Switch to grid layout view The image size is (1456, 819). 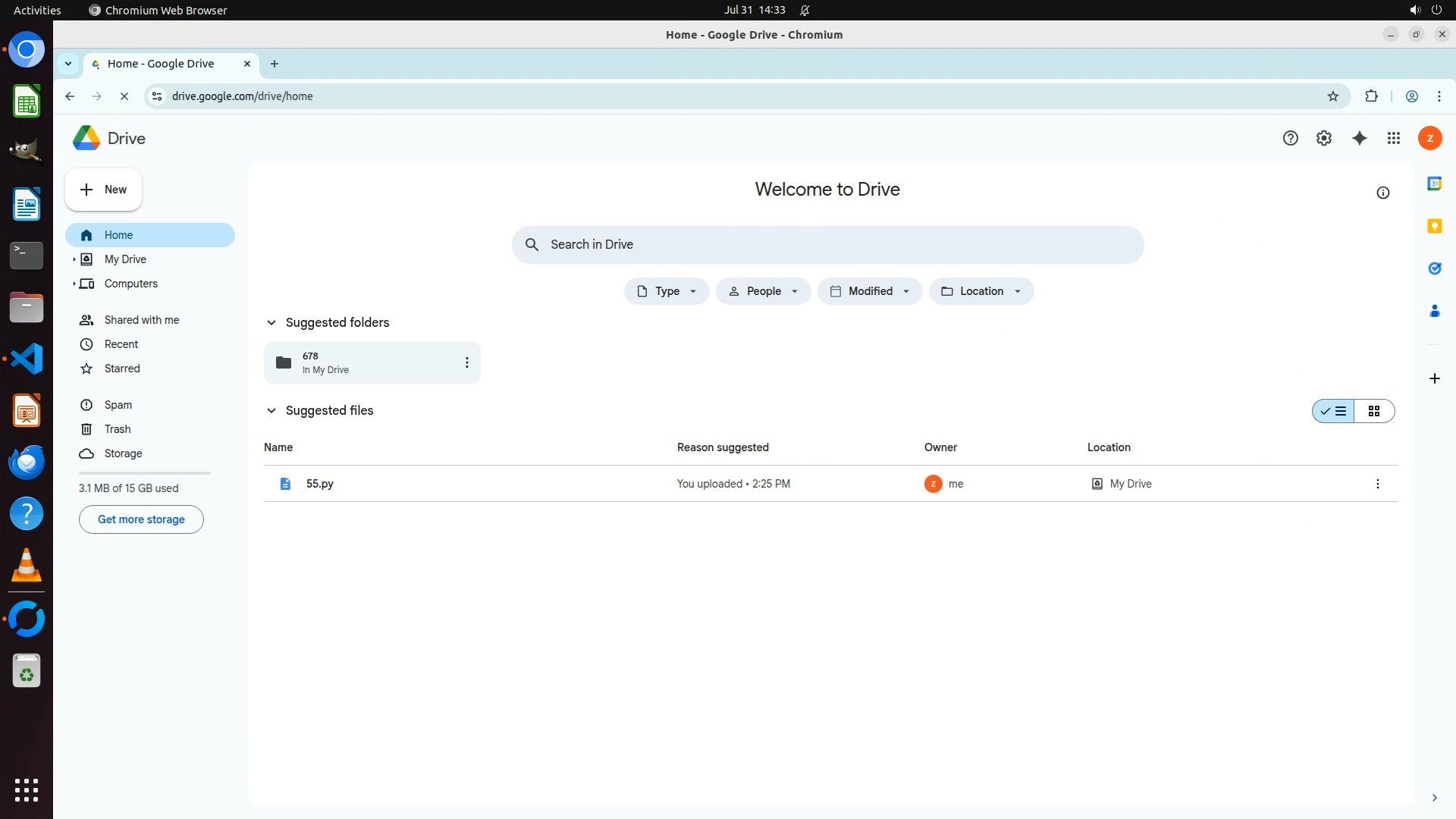[x=1373, y=411]
